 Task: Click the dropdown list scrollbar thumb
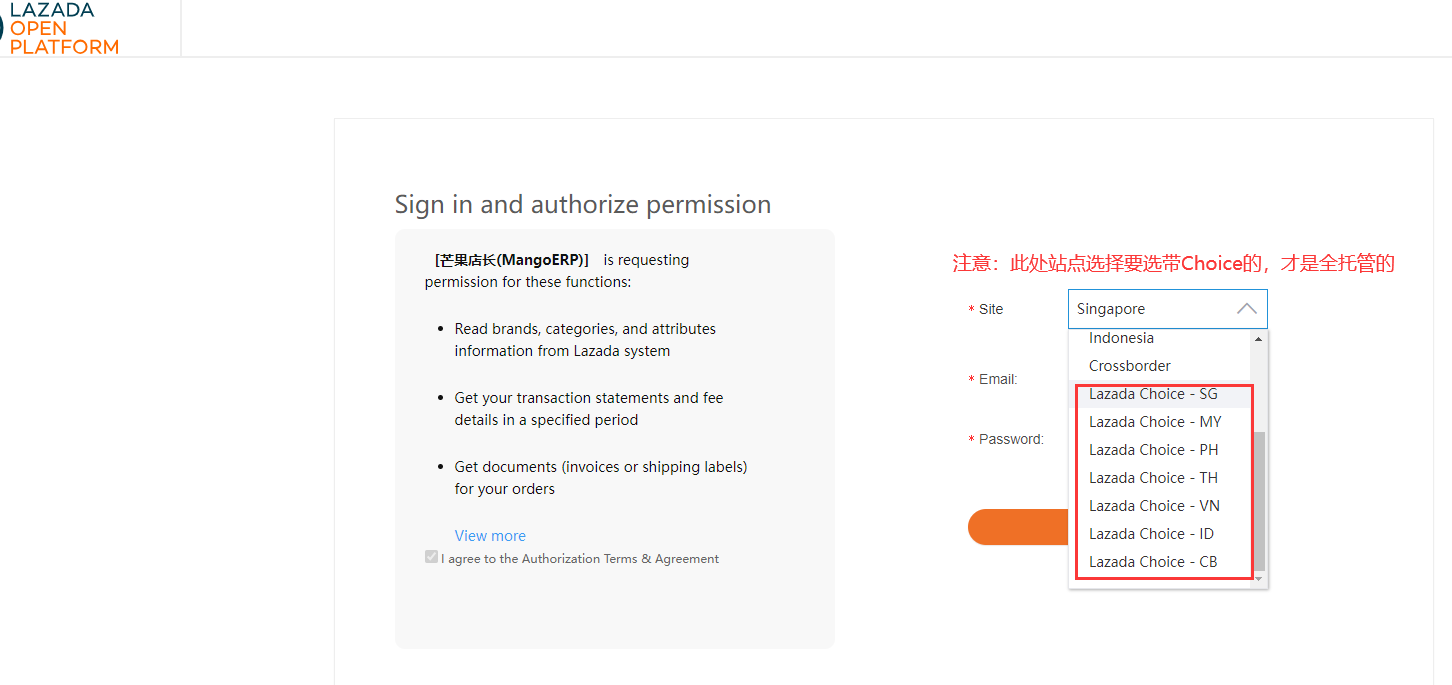1258,501
